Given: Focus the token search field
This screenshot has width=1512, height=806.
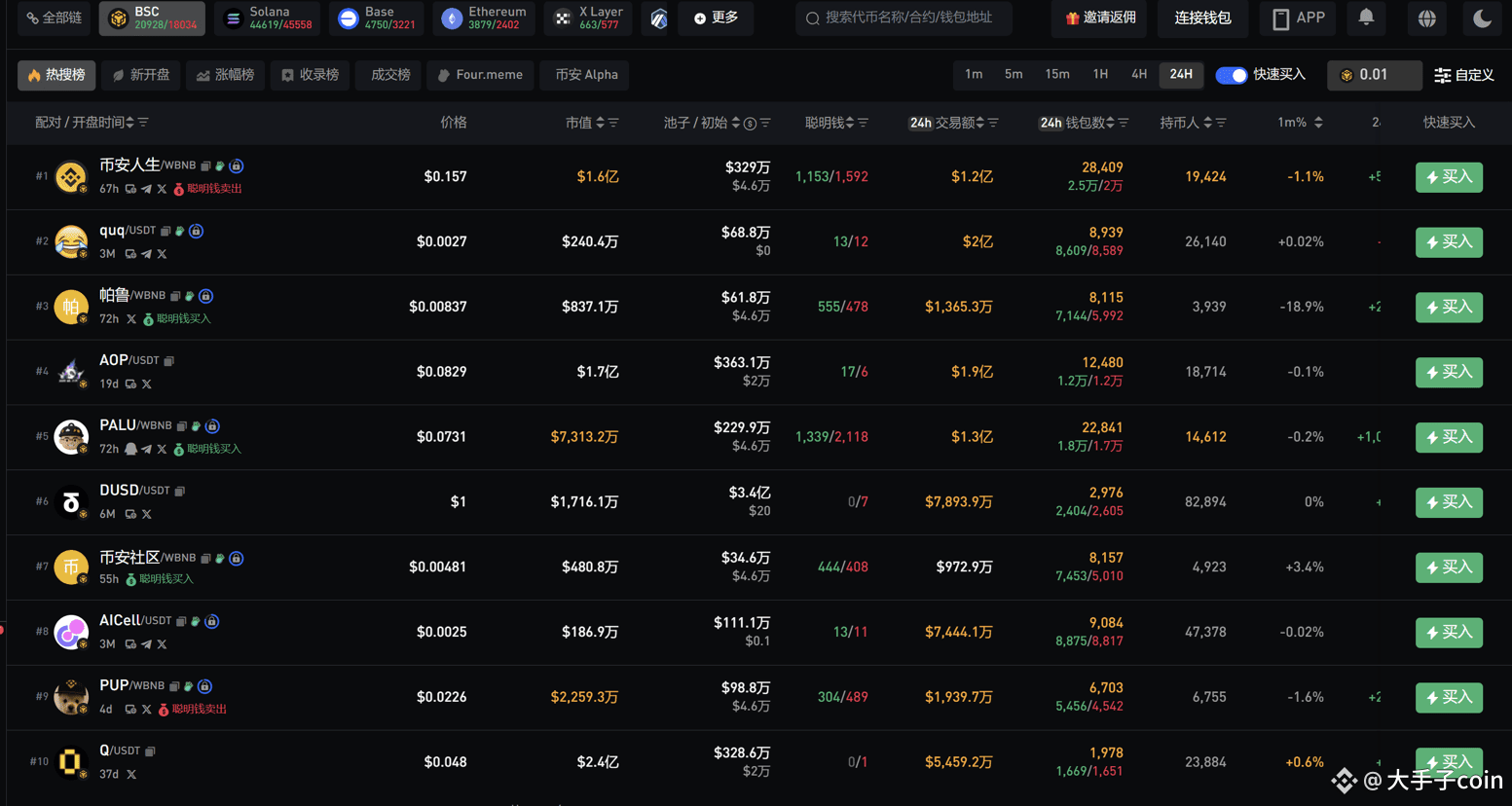Looking at the screenshot, I should click(x=904, y=18).
